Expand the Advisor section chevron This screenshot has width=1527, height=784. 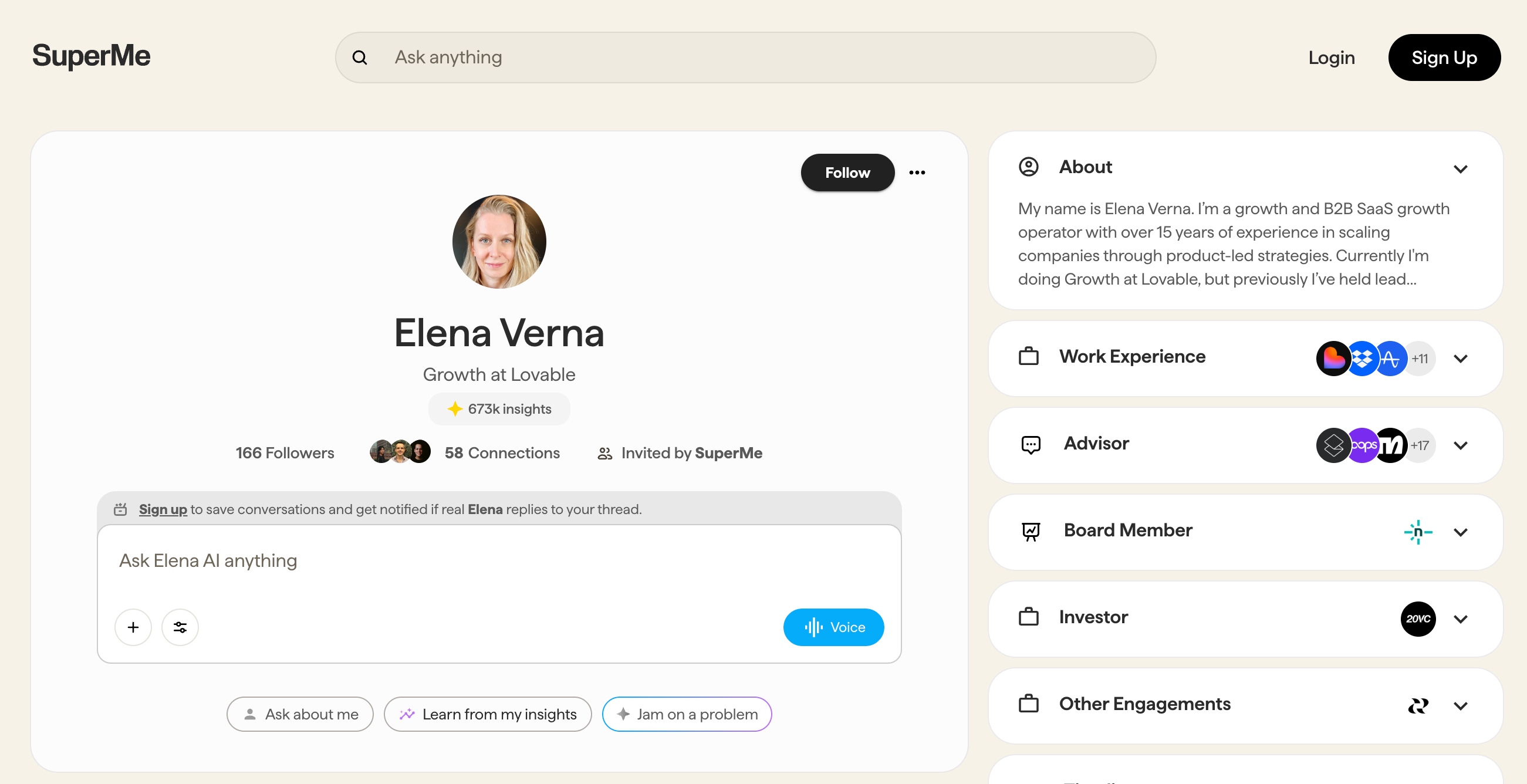pos(1460,445)
